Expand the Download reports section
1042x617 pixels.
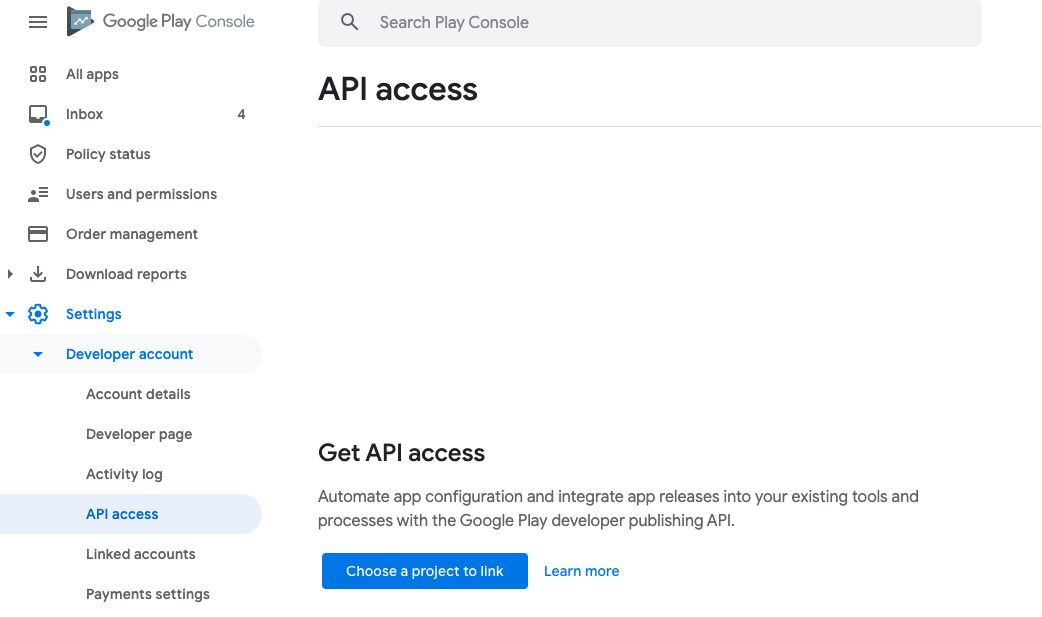tap(10, 274)
